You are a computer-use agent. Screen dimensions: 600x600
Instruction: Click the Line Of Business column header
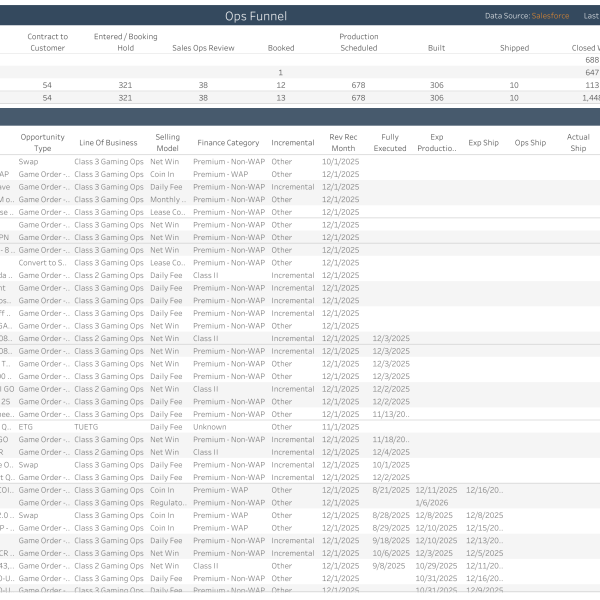[x=108, y=143]
